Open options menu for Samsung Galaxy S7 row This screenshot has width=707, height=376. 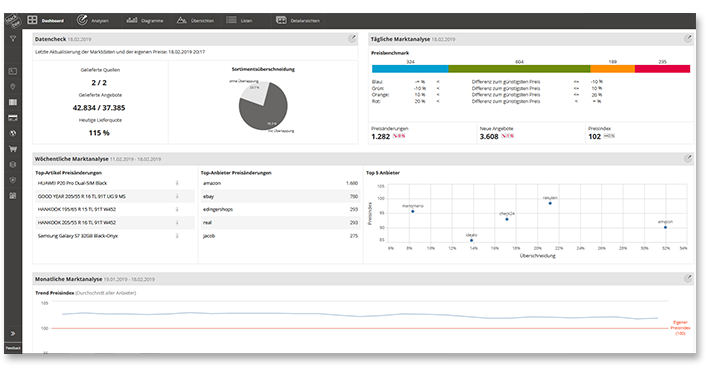[x=177, y=236]
